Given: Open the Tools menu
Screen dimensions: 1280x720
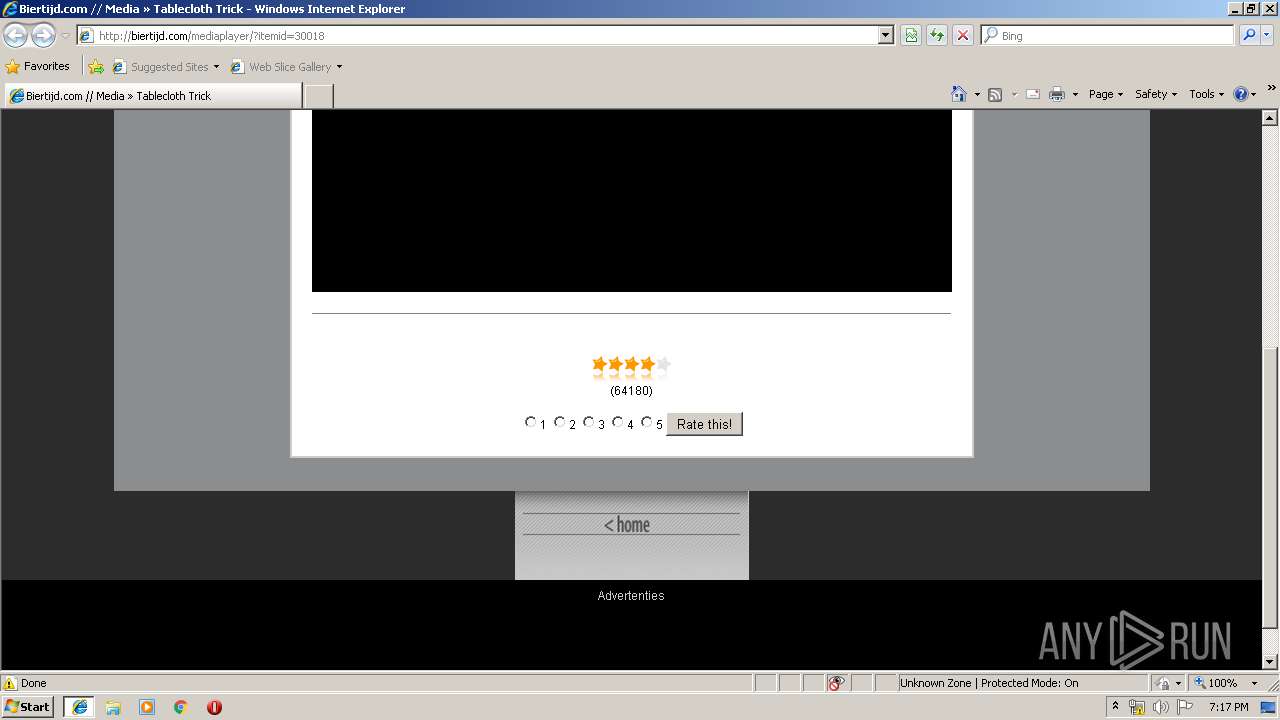Looking at the screenshot, I should [1207, 94].
